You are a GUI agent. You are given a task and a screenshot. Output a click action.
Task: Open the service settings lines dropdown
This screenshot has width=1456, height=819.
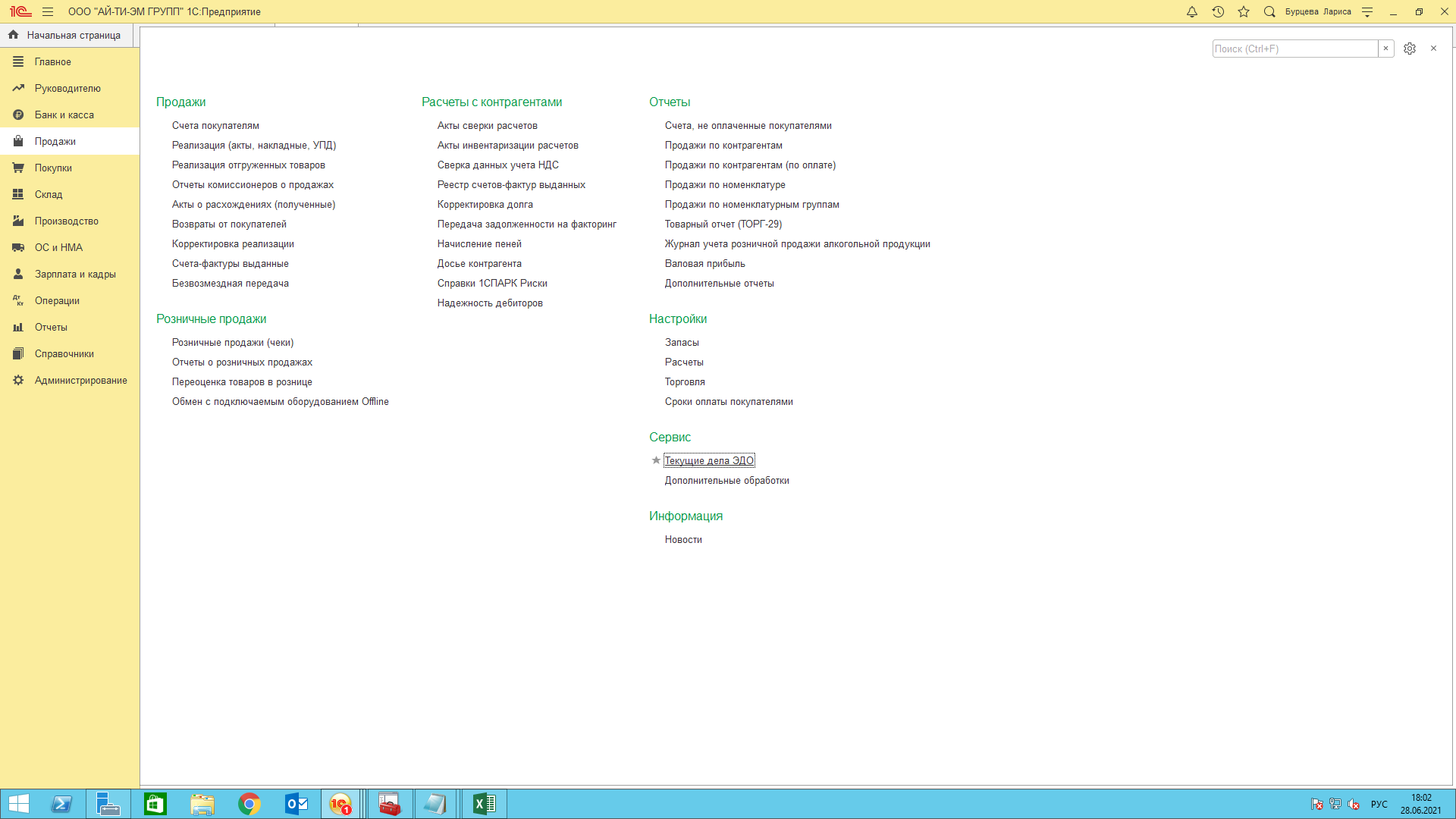1367,11
